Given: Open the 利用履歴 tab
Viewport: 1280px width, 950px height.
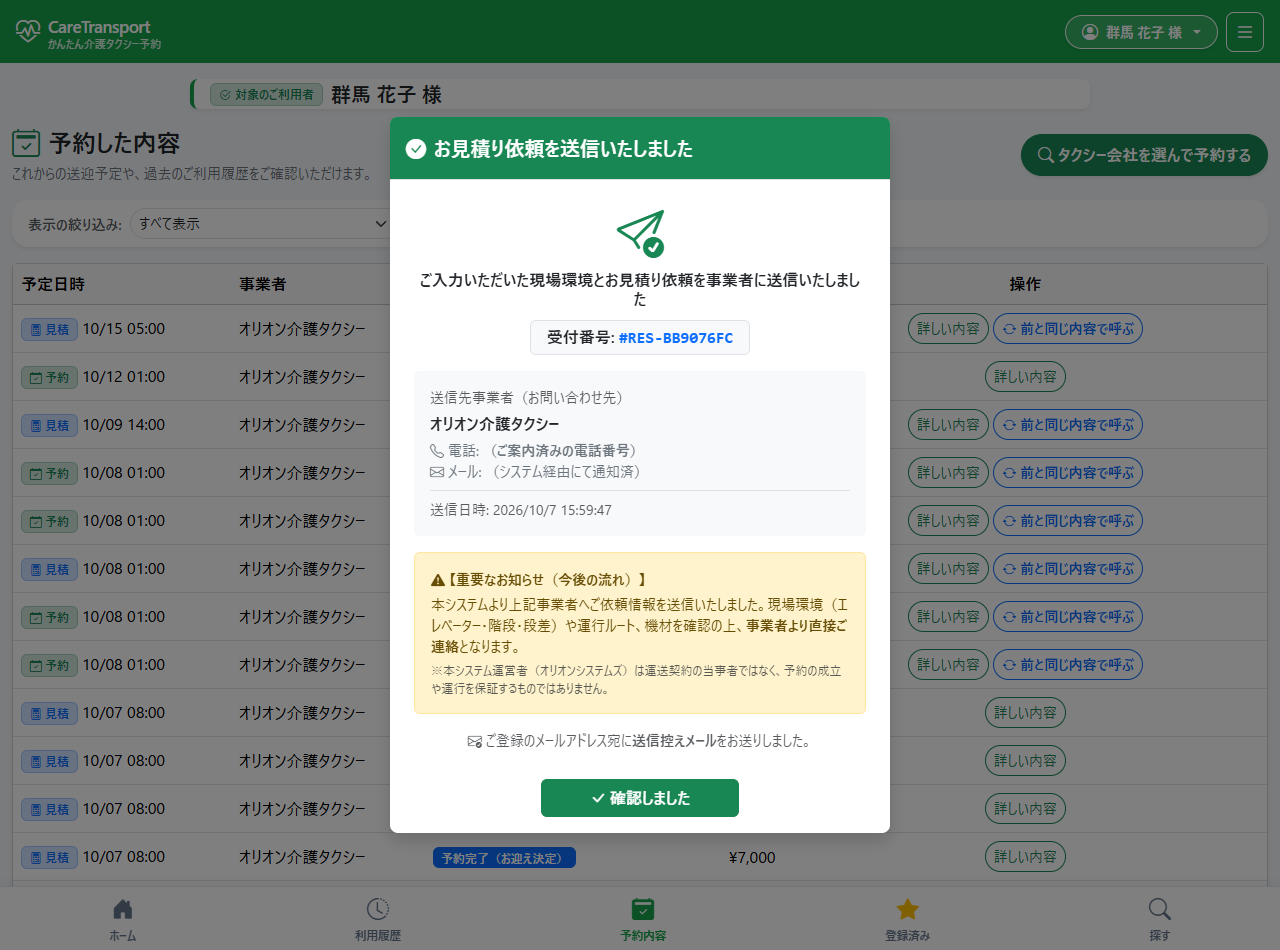Looking at the screenshot, I should [x=378, y=920].
